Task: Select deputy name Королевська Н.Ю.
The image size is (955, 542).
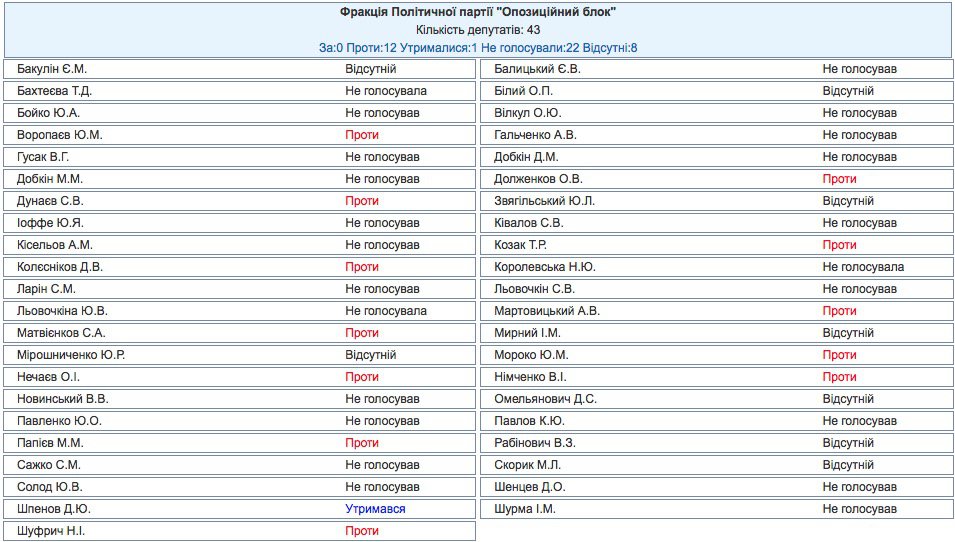Action: pos(544,267)
